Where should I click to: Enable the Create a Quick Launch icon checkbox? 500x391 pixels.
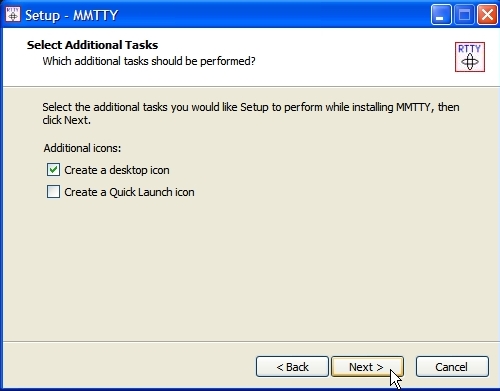(53, 192)
